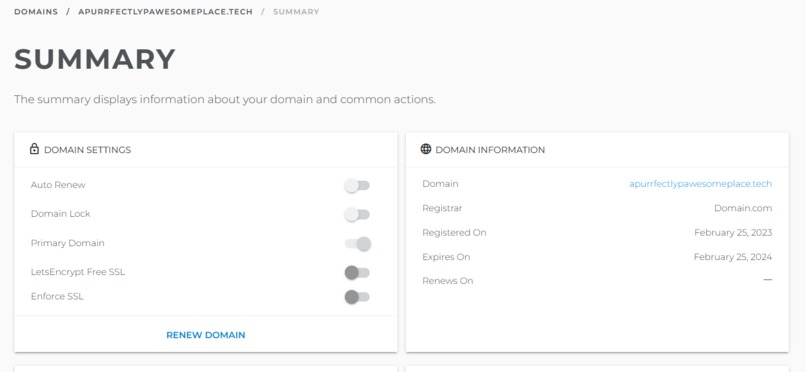Click the Renew Domain button

[206, 335]
